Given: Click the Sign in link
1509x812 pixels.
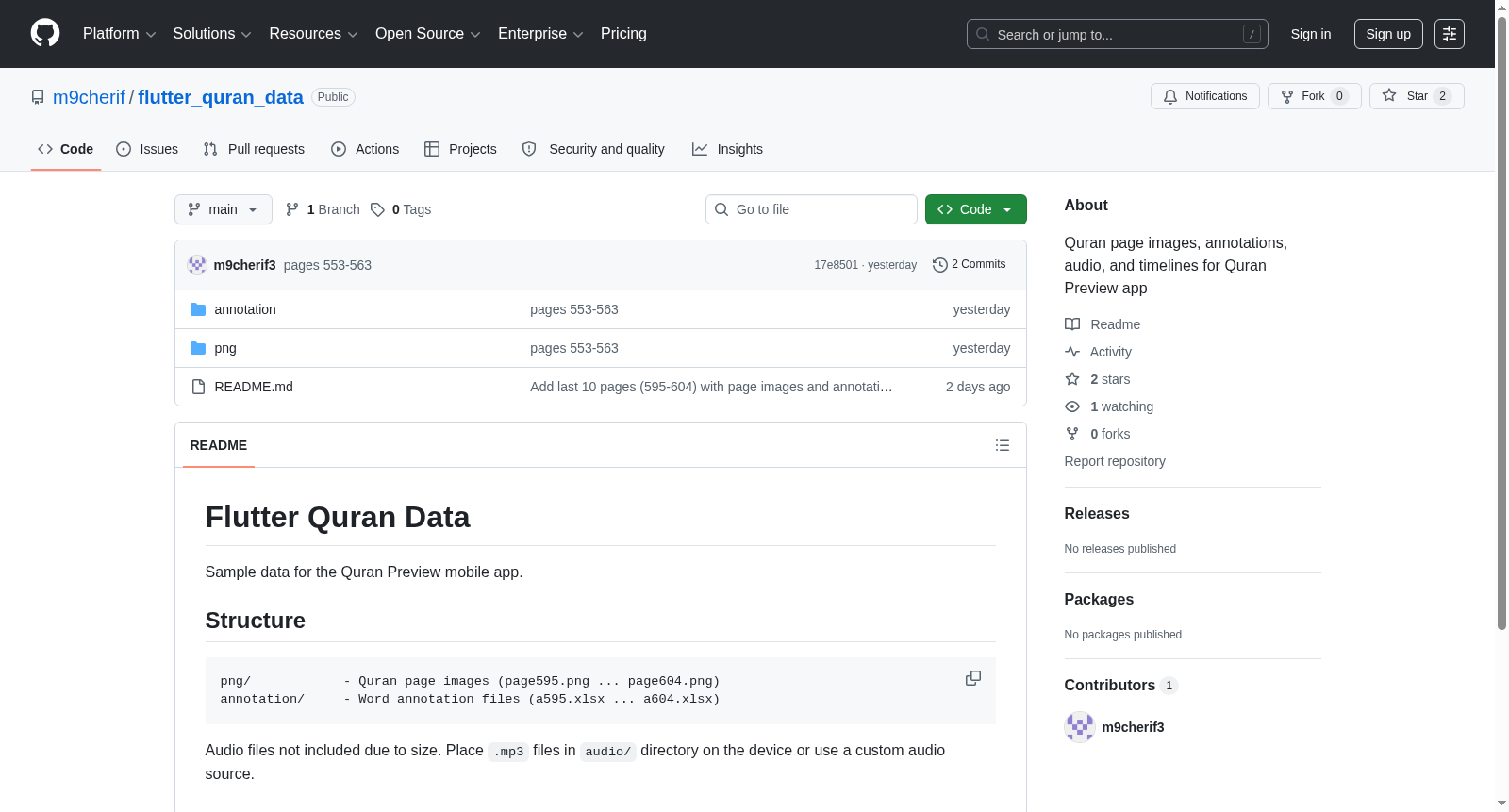Looking at the screenshot, I should tap(1311, 34).
